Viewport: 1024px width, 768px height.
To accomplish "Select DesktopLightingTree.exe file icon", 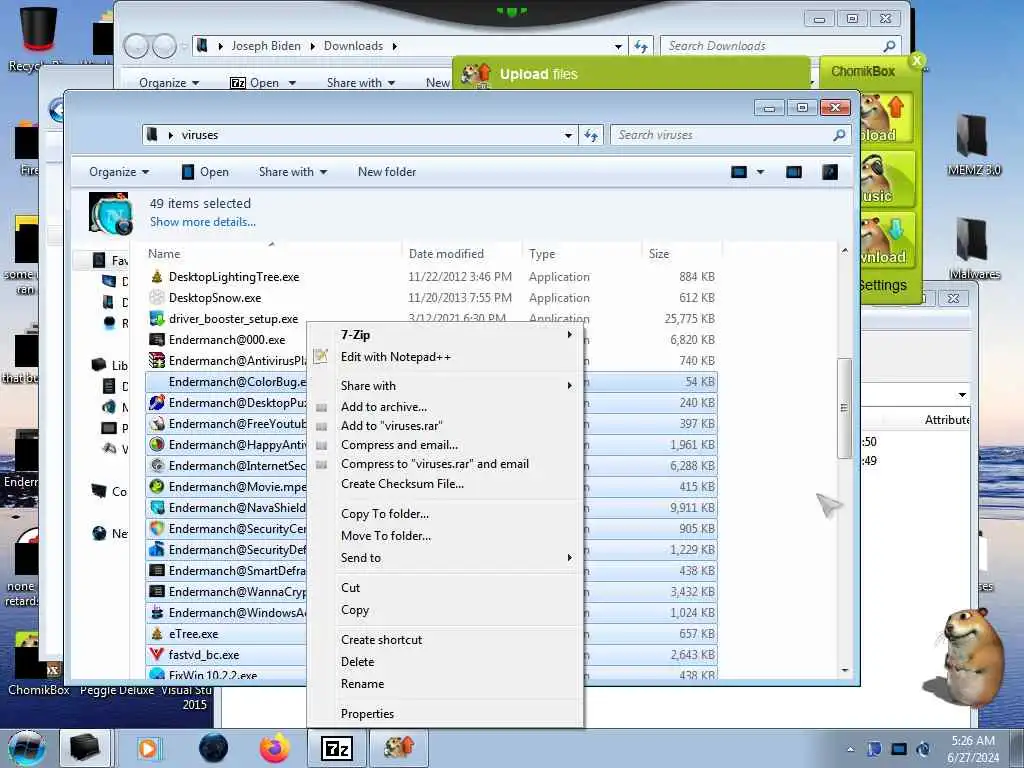I will coord(157,277).
